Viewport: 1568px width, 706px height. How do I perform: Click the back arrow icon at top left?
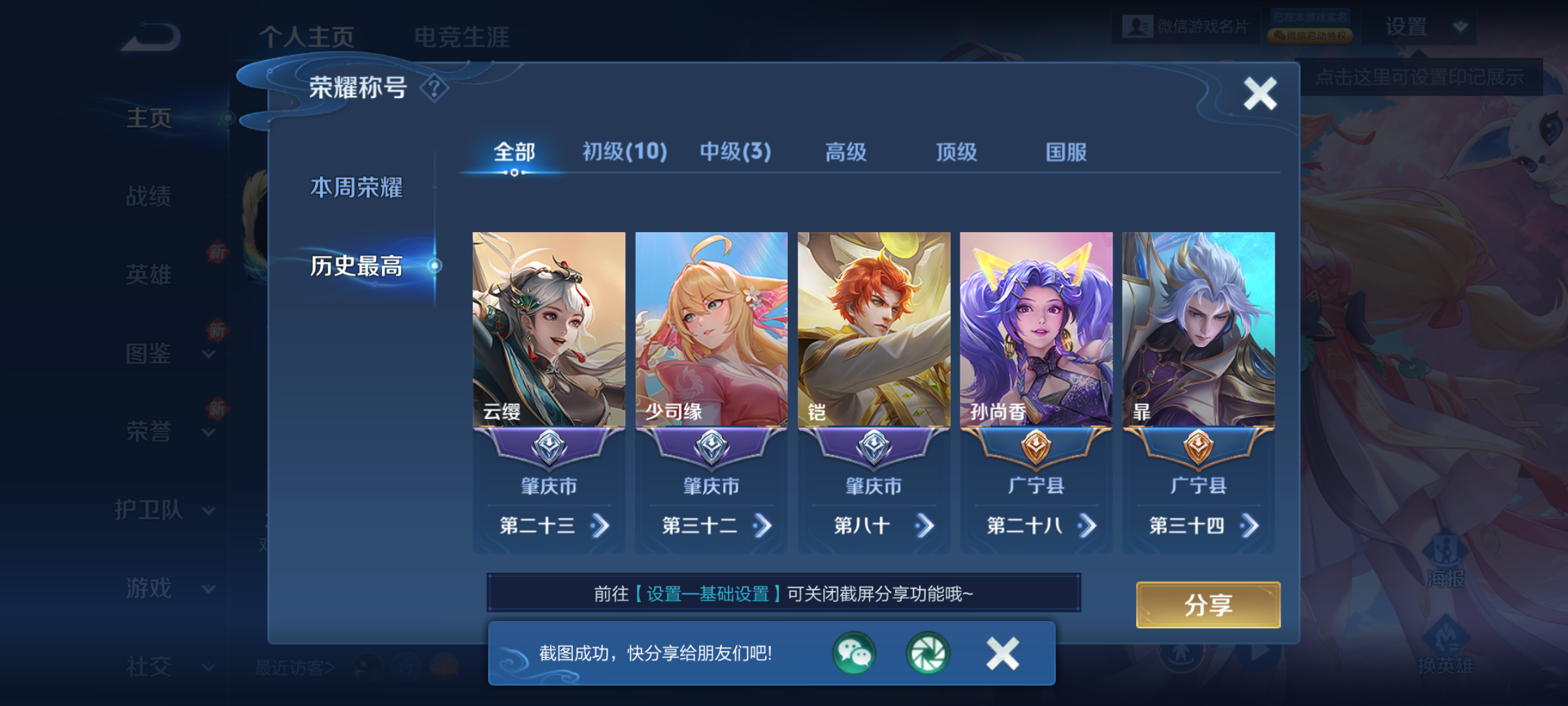click(x=151, y=37)
